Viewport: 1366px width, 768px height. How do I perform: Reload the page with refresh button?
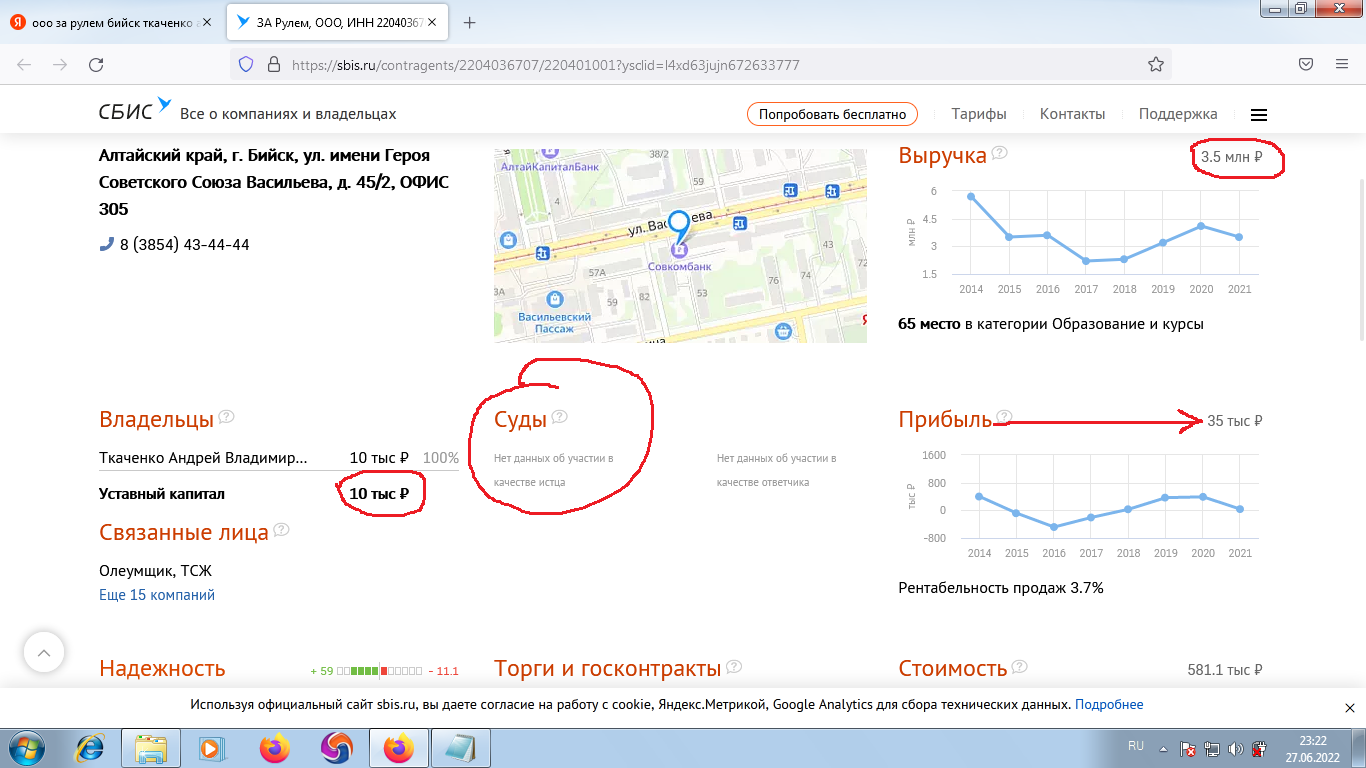[x=96, y=64]
